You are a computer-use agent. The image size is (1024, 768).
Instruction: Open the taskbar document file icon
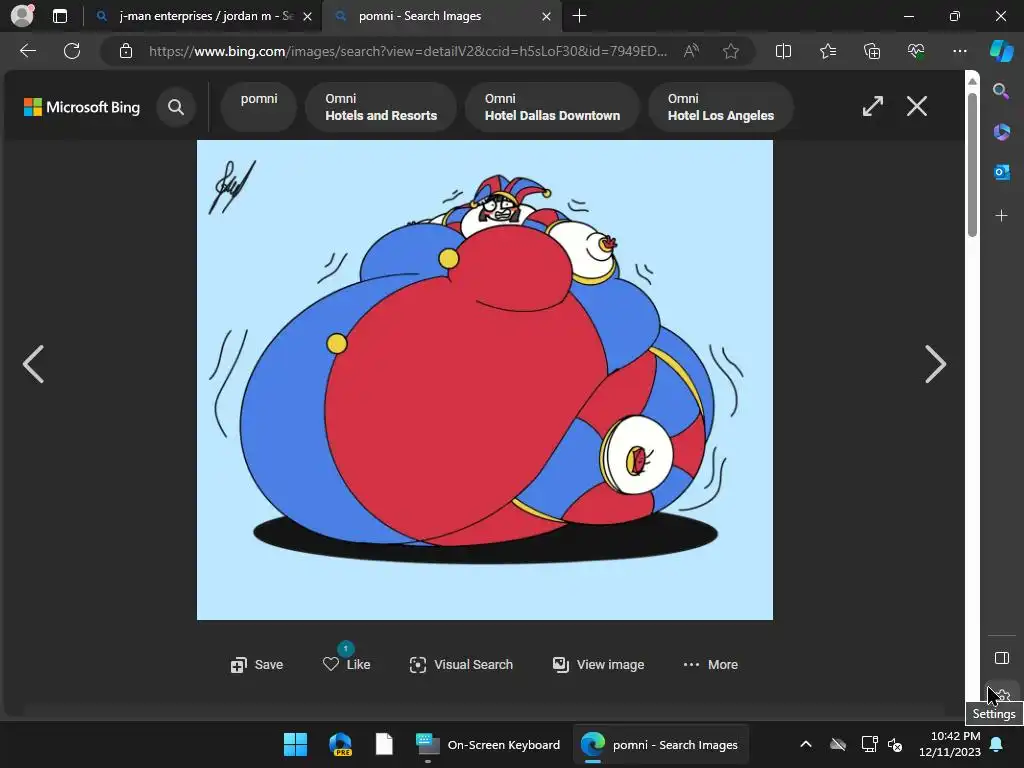(x=384, y=744)
